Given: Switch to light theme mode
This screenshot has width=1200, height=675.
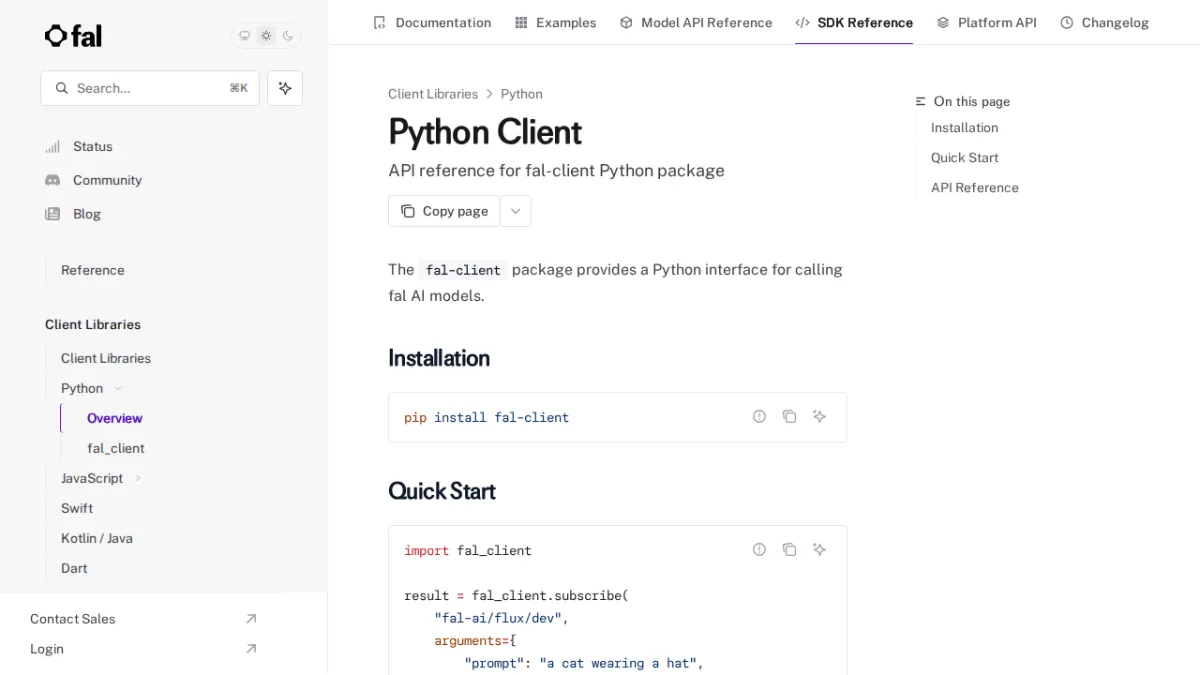Looking at the screenshot, I should (266, 36).
